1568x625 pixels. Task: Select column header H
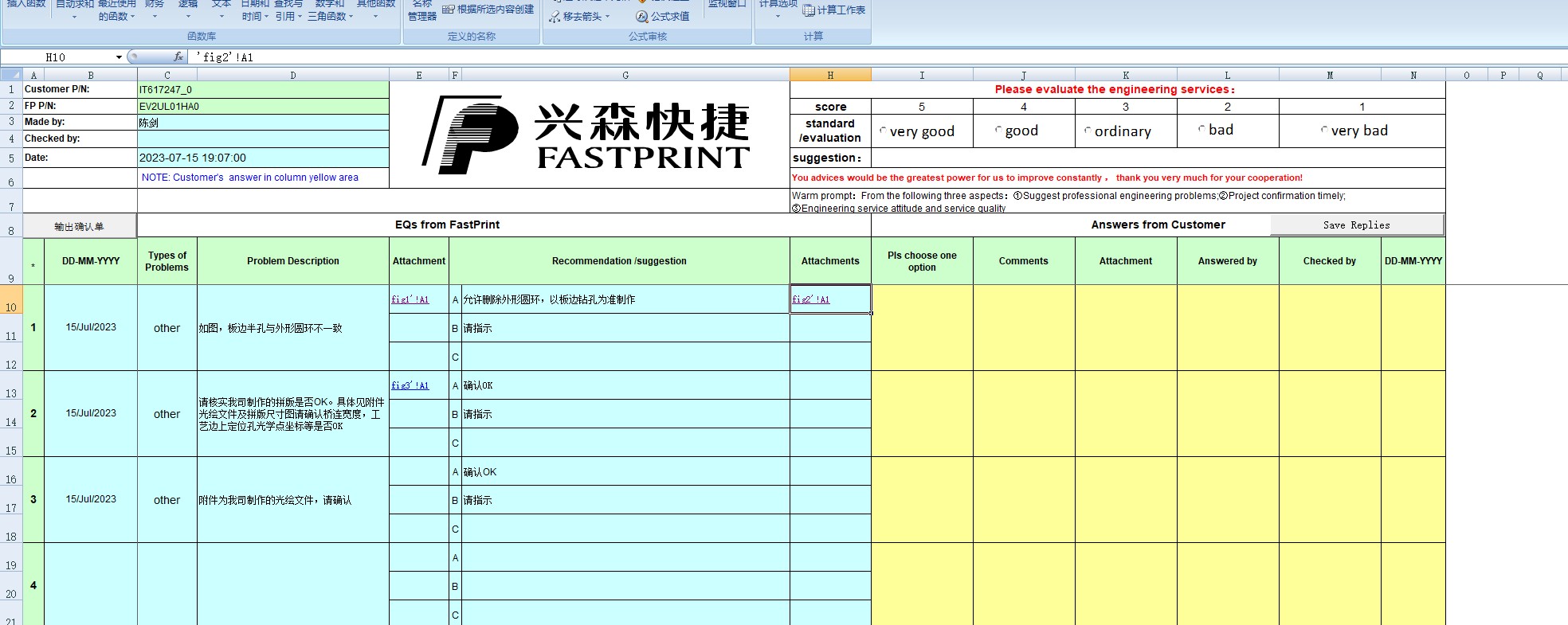pos(830,75)
